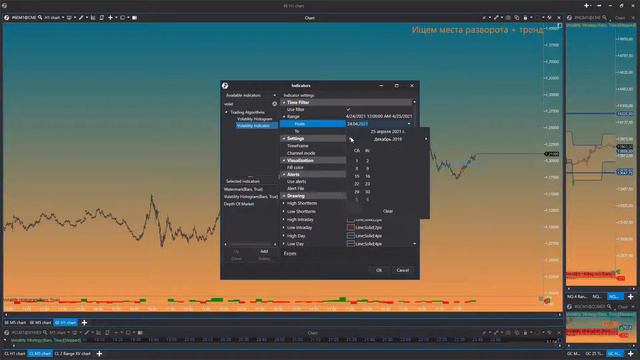Select the Use alerts row
The width and height of the screenshot is (640, 360).
point(313,182)
